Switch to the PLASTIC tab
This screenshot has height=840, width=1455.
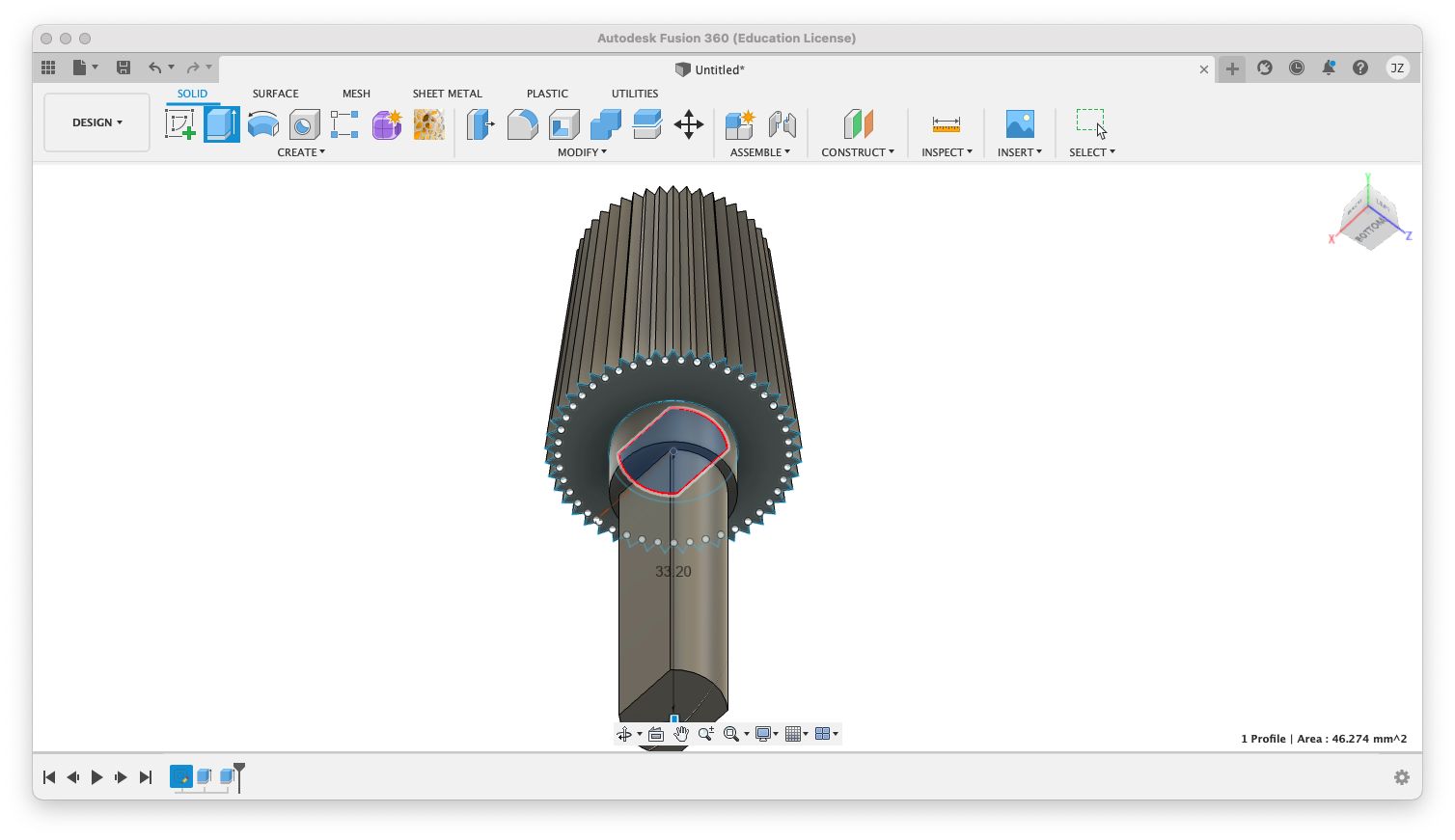click(547, 94)
